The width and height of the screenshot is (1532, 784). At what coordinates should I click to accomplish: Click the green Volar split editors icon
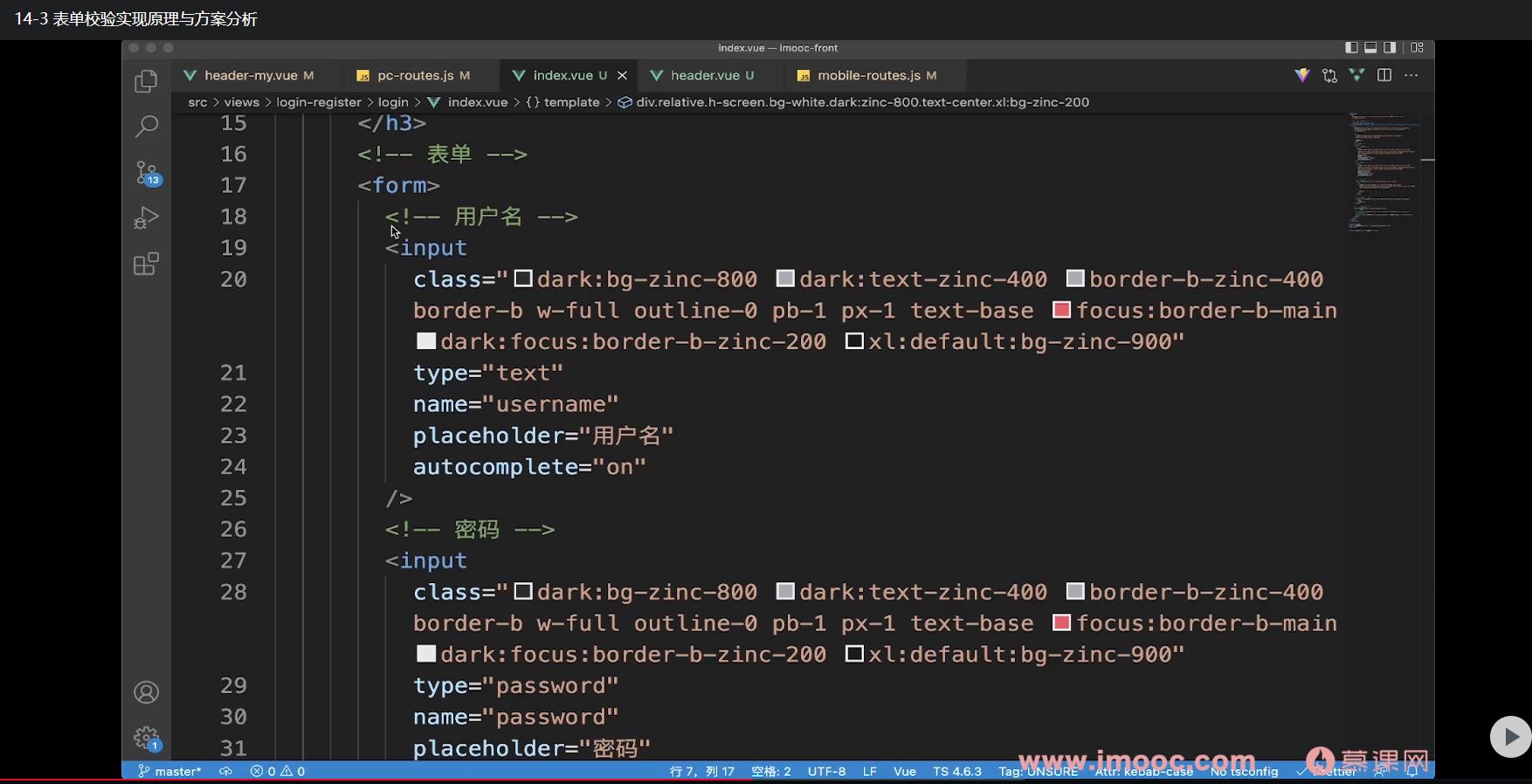pyautogui.click(x=1356, y=75)
